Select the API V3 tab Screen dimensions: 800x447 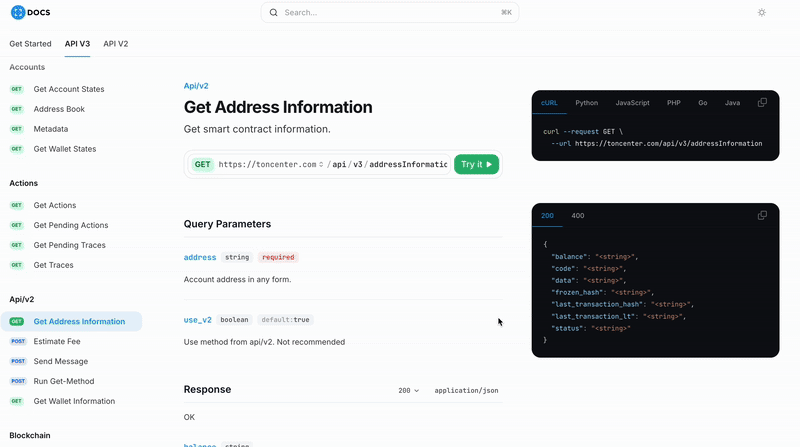[77, 43]
